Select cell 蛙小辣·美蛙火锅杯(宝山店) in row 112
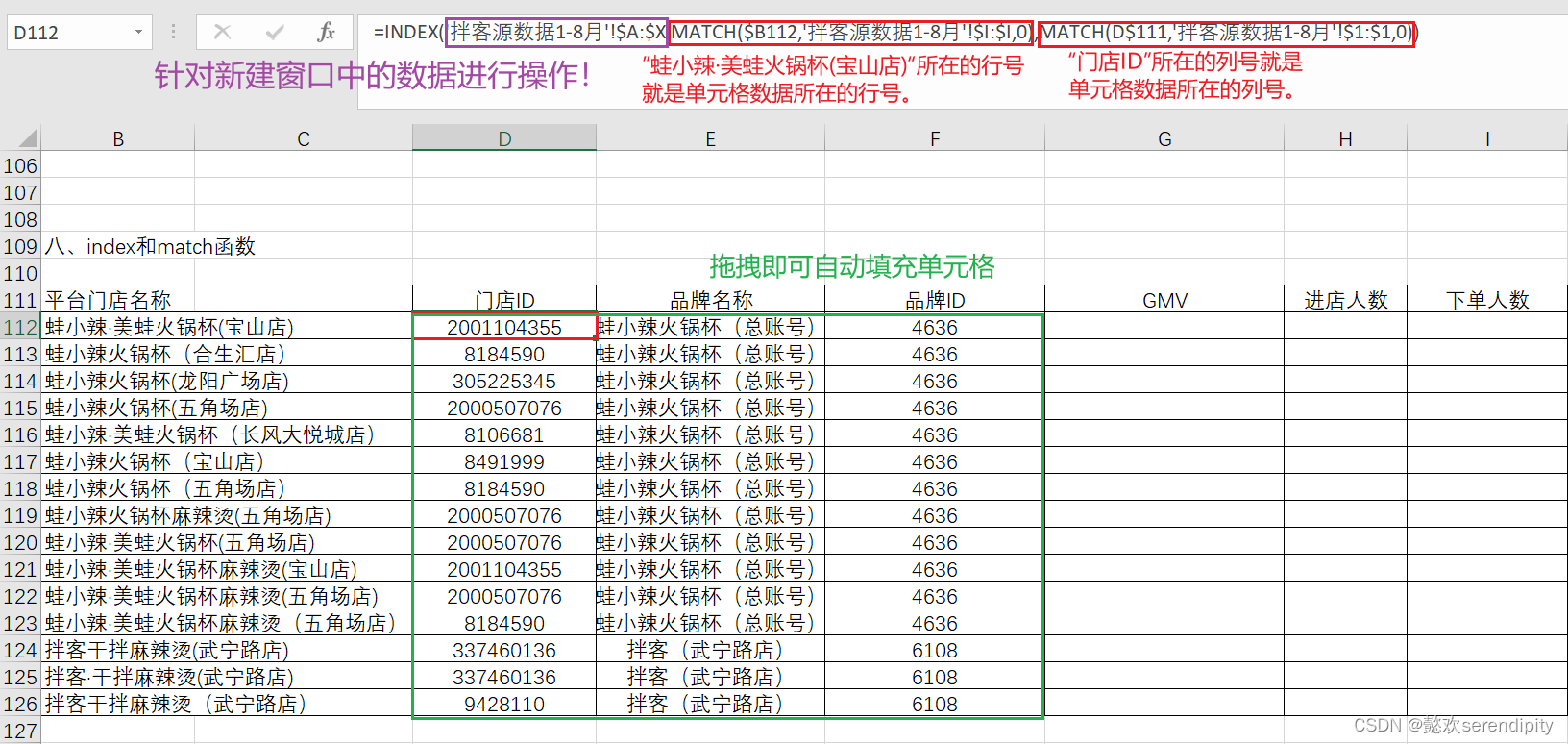This screenshot has width=1568, height=744. pyautogui.click(x=227, y=327)
